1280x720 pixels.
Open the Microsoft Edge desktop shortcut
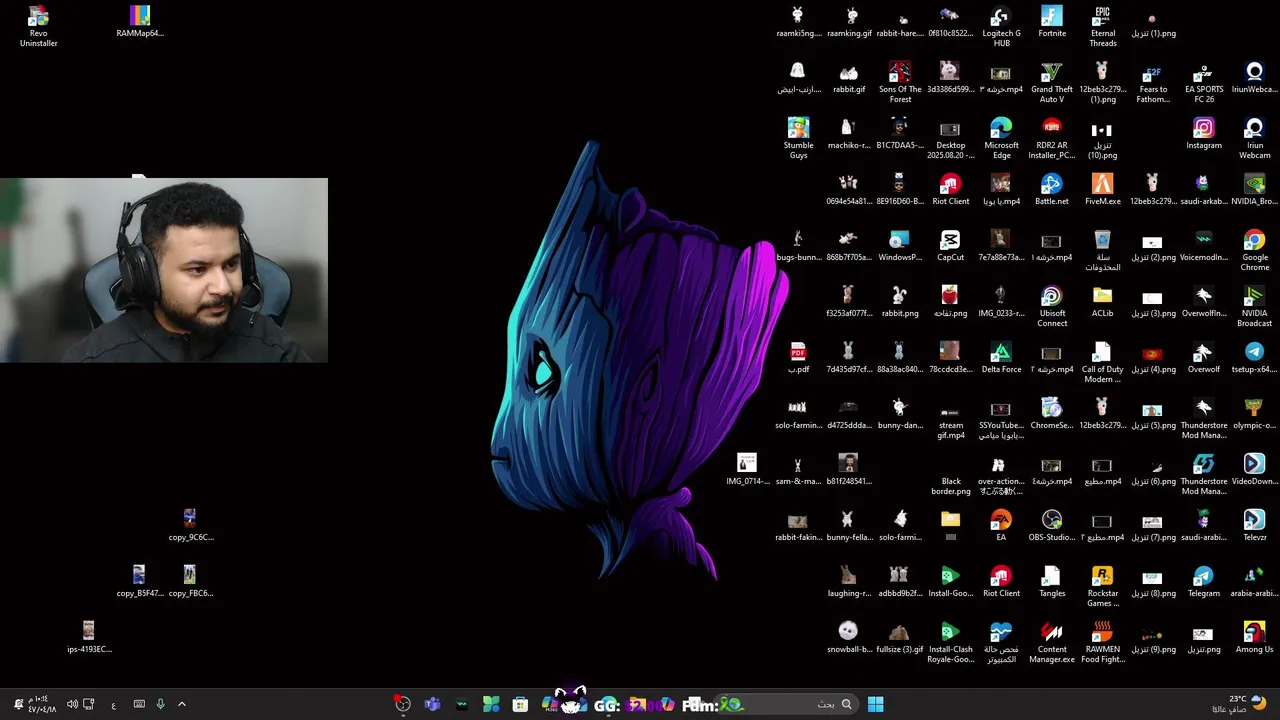coord(1001,138)
